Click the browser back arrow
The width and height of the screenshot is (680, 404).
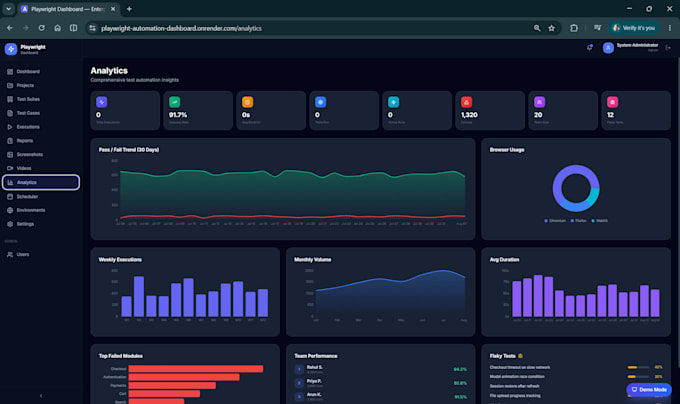10,28
